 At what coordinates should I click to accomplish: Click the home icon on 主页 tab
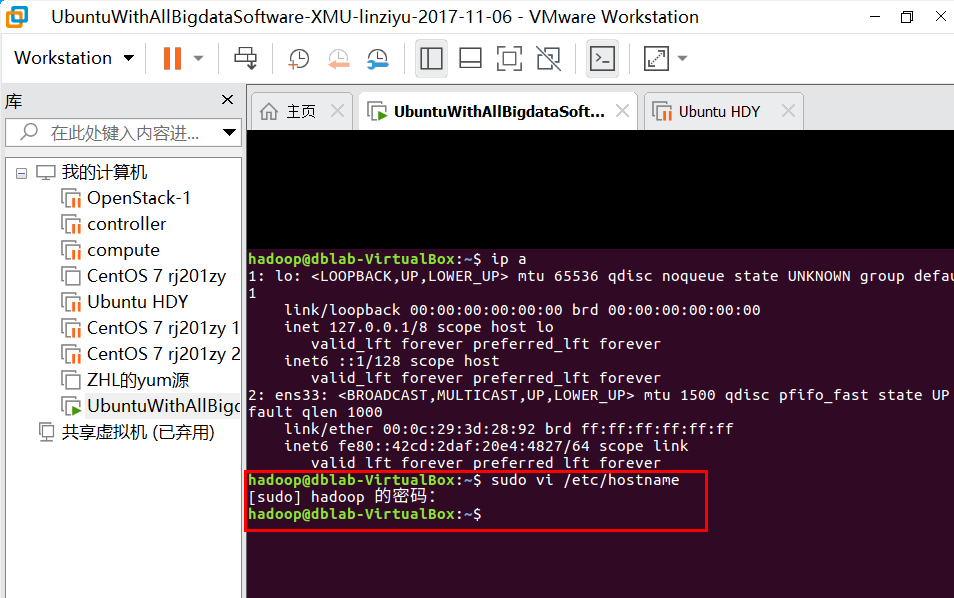269,111
